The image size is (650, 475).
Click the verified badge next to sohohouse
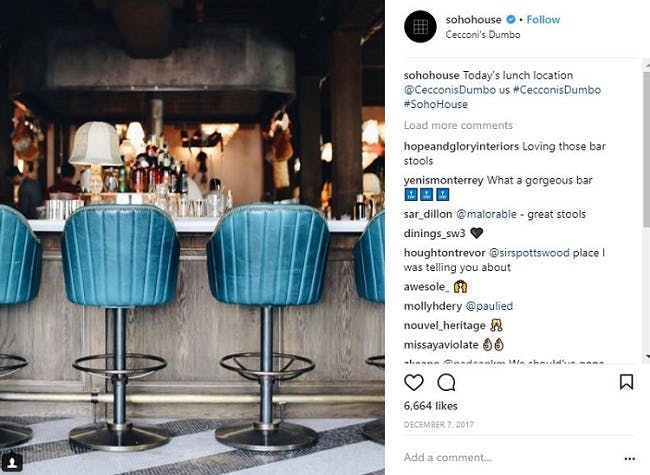(511, 19)
